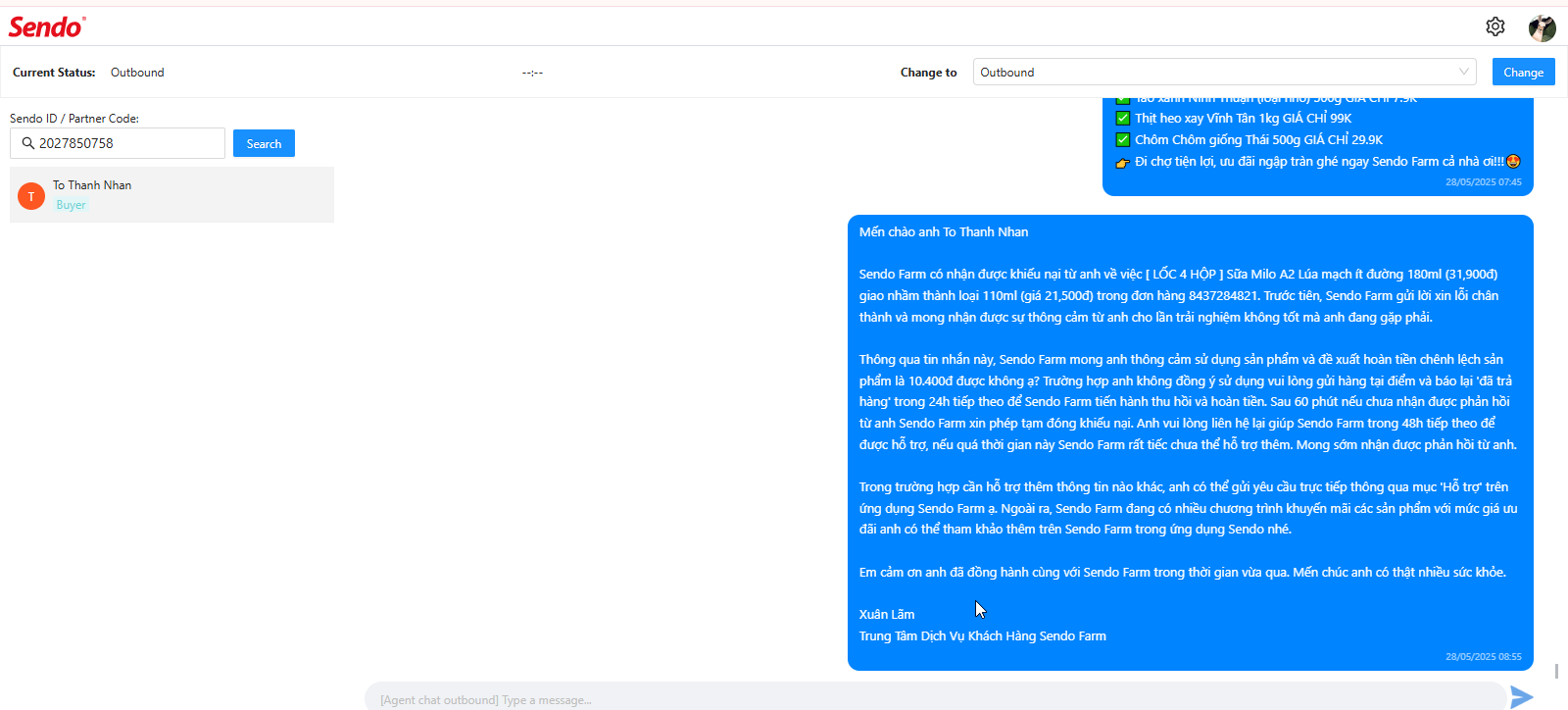Viewport: 1568px width, 710px height.
Task: Click the 'Mến chào anh To Thanh Nhan' greeting
Action: (x=944, y=232)
